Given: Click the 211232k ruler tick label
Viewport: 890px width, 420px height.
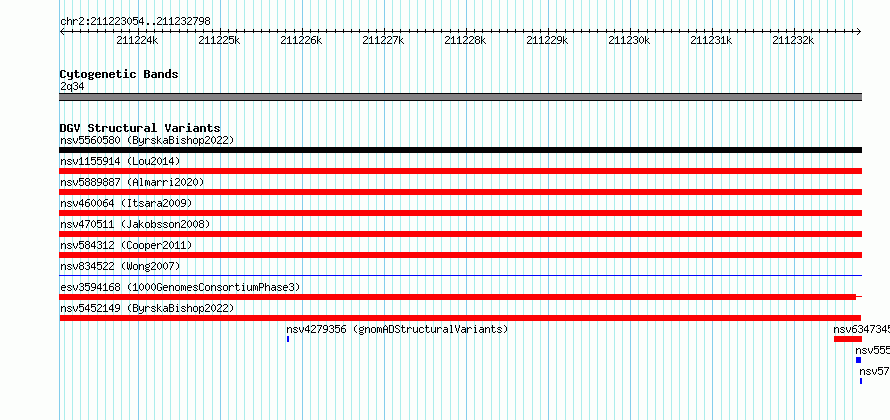Looking at the screenshot, I should pyautogui.click(x=793, y=40).
